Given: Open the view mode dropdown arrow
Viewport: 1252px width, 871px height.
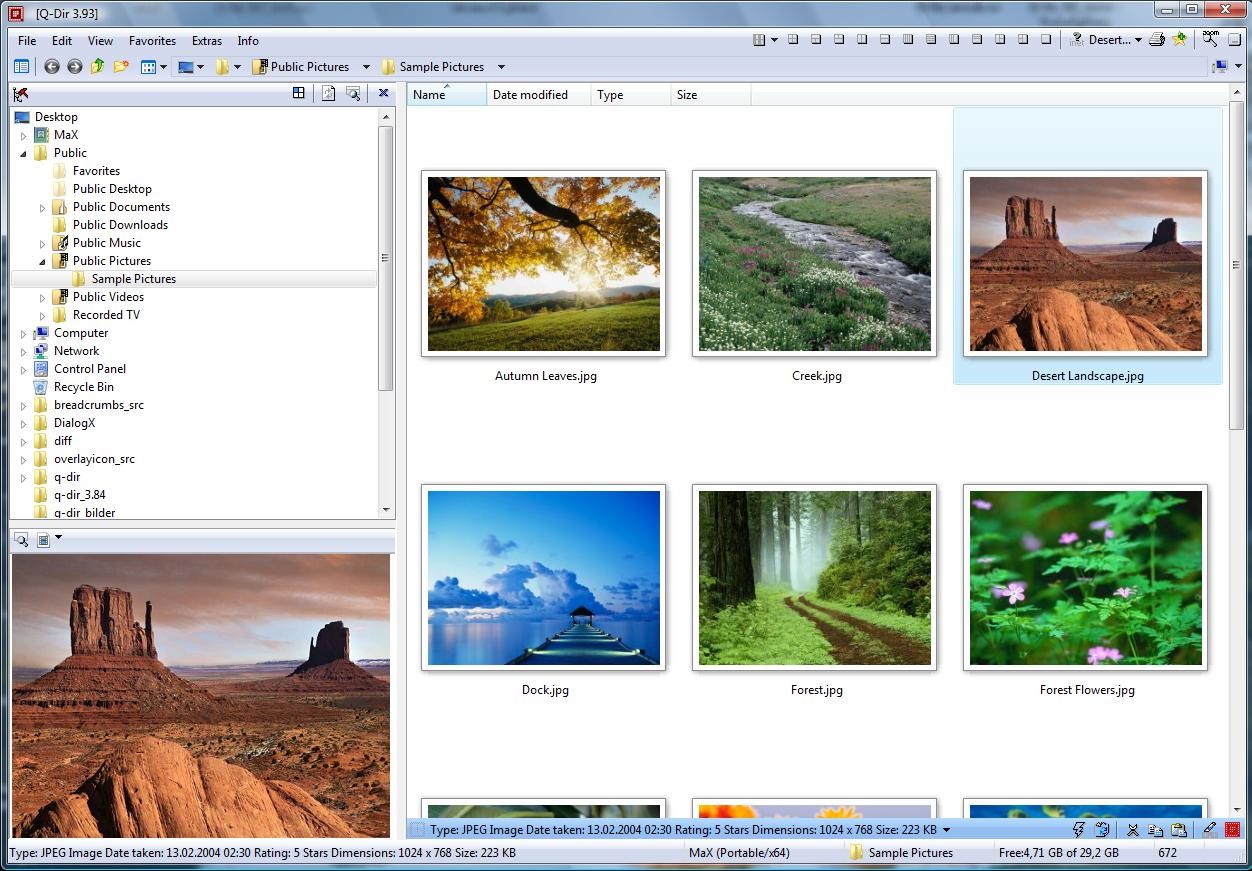Looking at the screenshot, I should 163,67.
